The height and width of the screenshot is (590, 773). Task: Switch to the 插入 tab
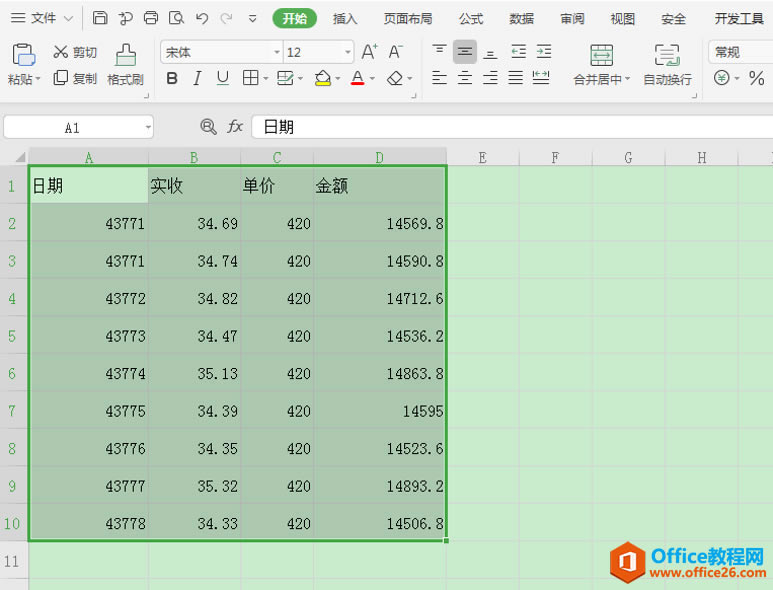click(345, 19)
